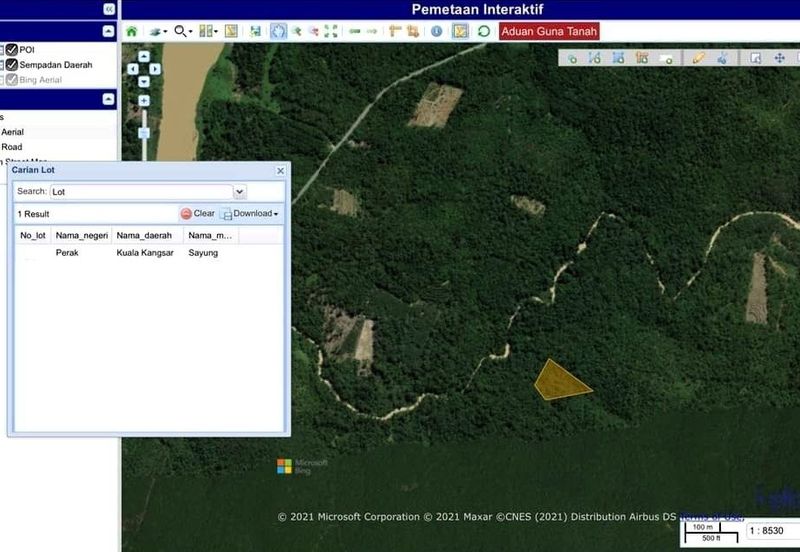
Task: Collapse the left sidebar panel
Action: point(109,8)
